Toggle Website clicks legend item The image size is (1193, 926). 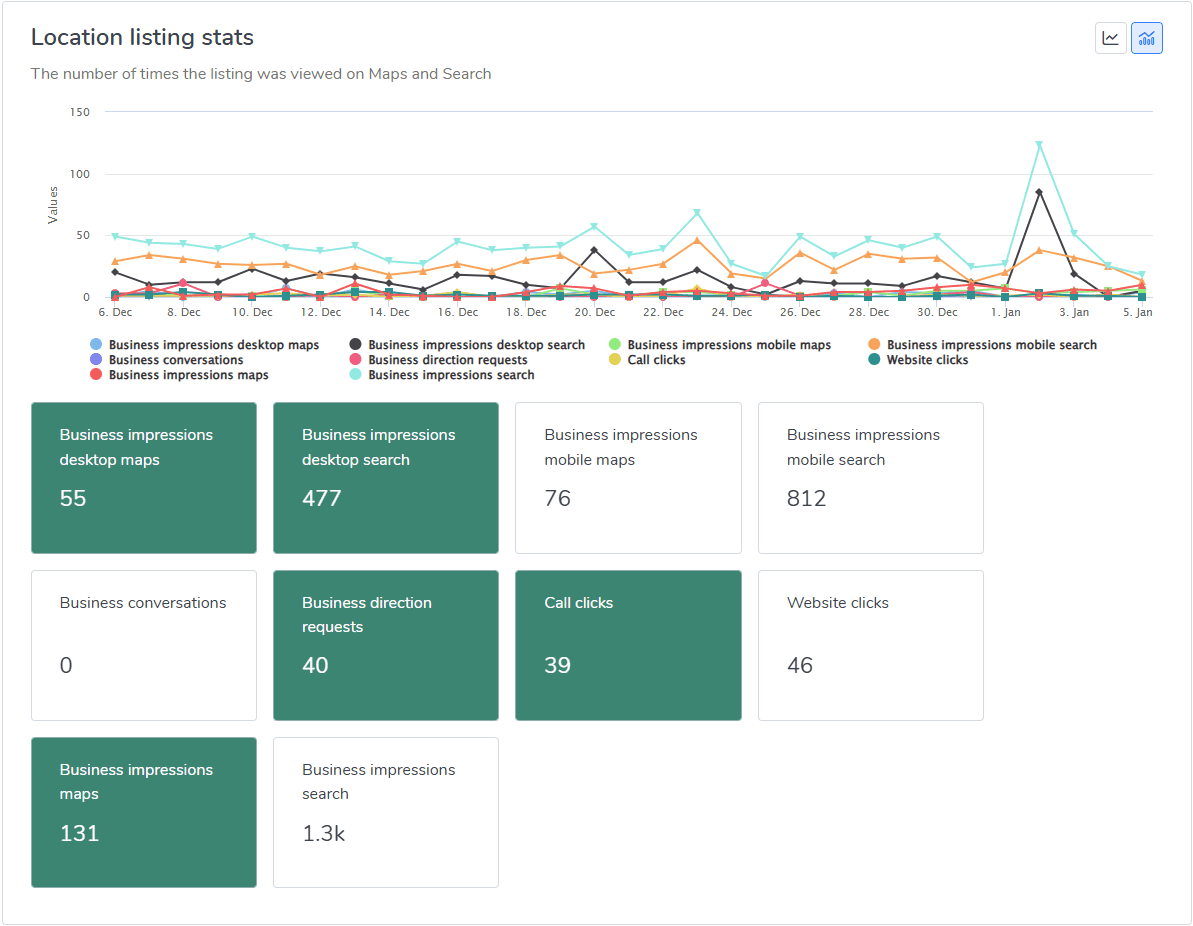click(x=918, y=360)
